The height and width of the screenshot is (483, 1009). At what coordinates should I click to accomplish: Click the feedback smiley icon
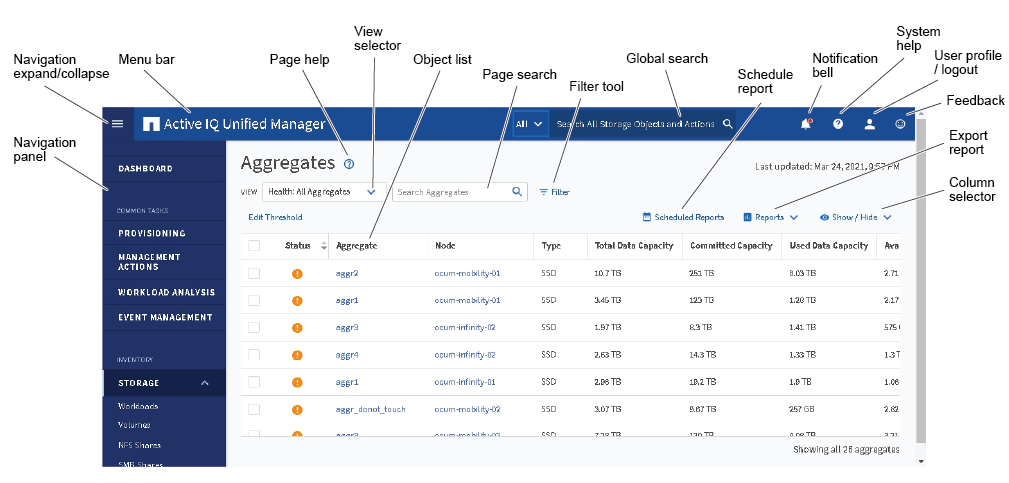[x=900, y=124]
